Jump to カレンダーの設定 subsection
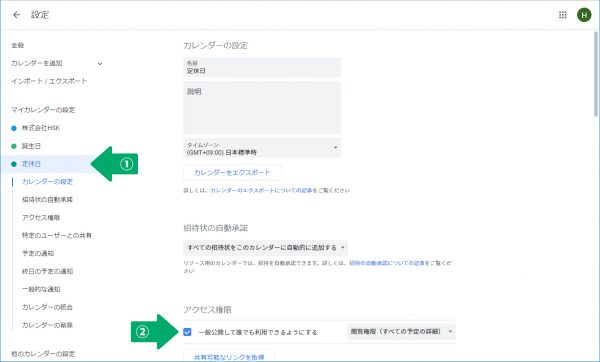Image resolution: width=600 pixels, height=362 pixels. (x=47, y=182)
